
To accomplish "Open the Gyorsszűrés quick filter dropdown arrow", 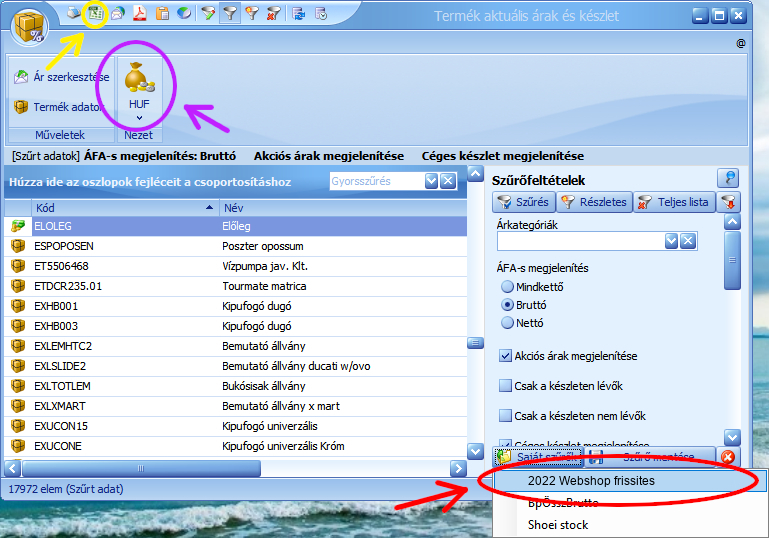I will [x=431, y=181].
